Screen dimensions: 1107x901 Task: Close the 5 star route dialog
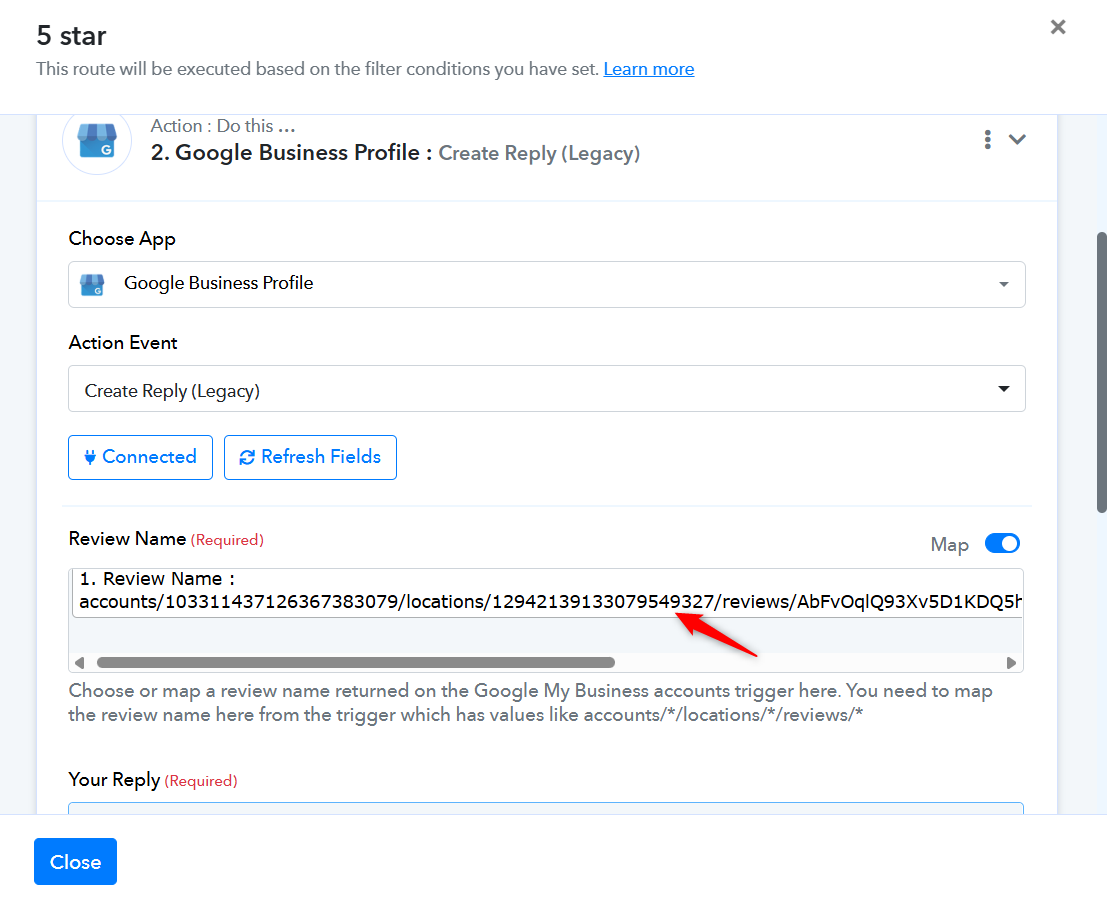coord(1058,27)
